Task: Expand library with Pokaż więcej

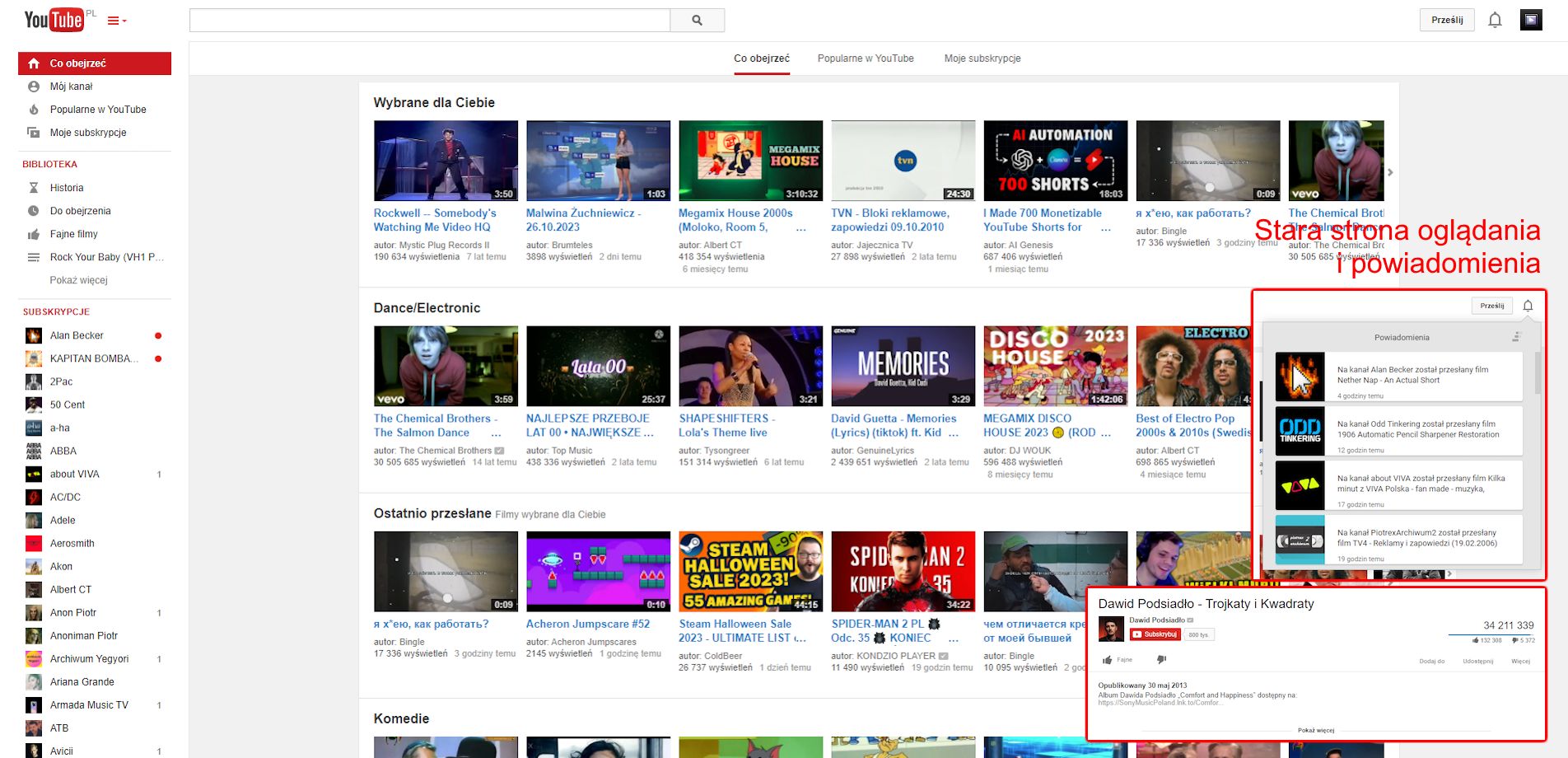Action: pyautogui.click(x=78, y=280)
